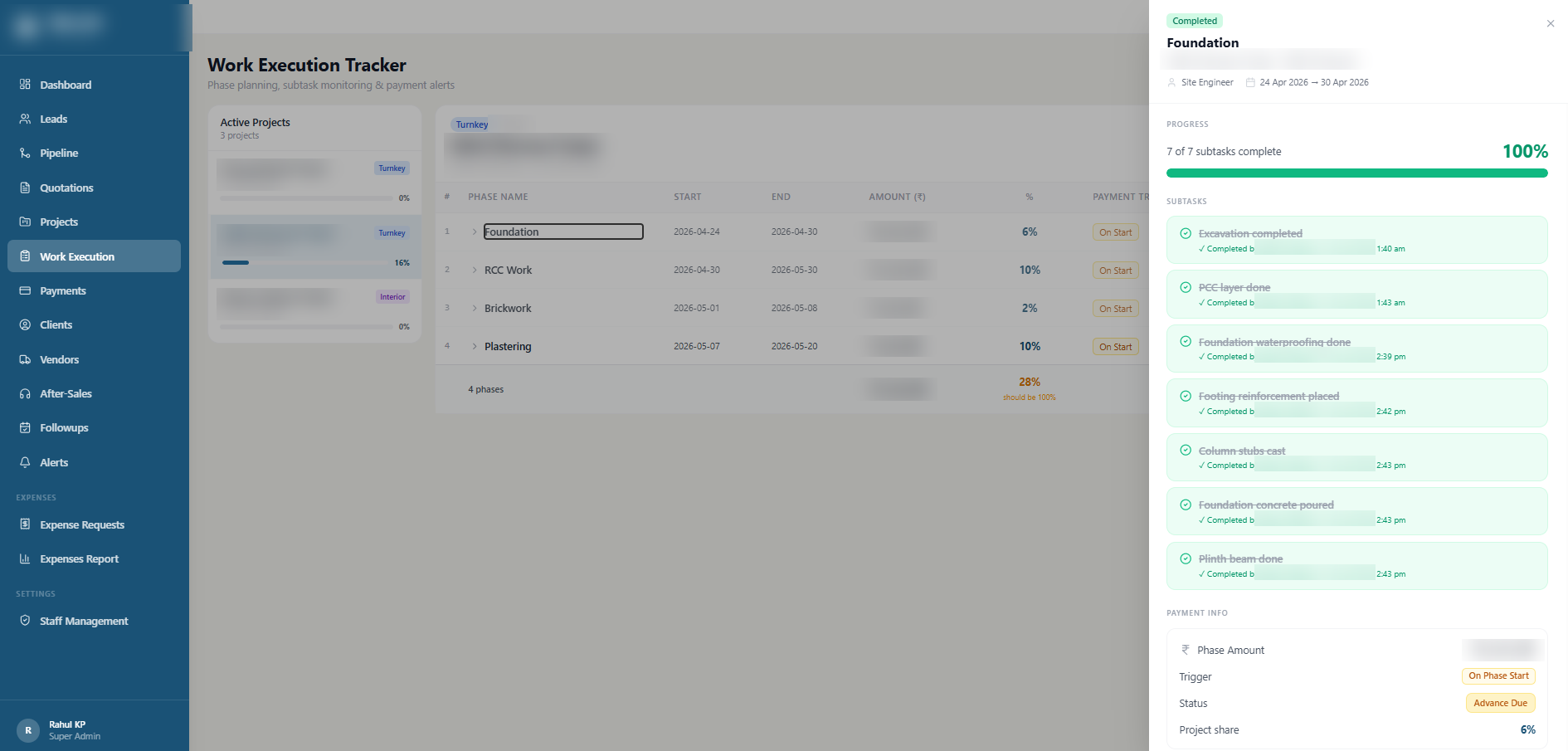1568x751 pixels.
Task: Click the Pipeline branch icon
Action: click(x=25, y=154)
